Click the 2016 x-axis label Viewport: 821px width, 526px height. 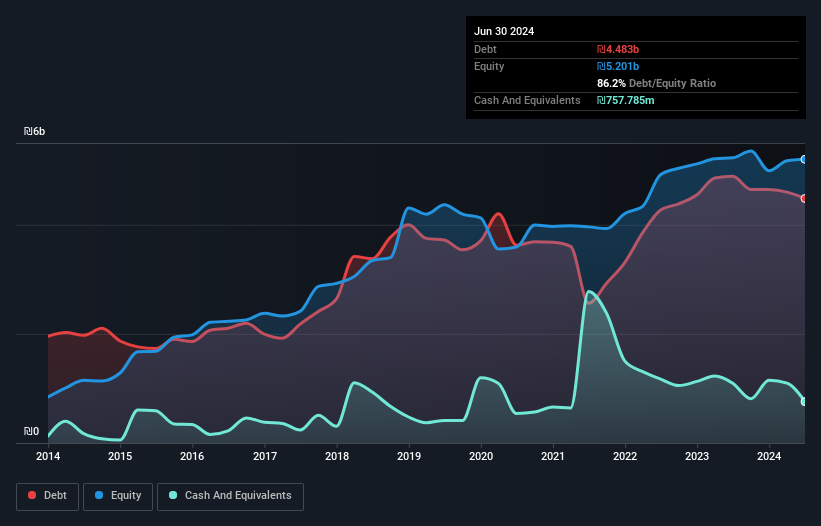tap(192, 456)
